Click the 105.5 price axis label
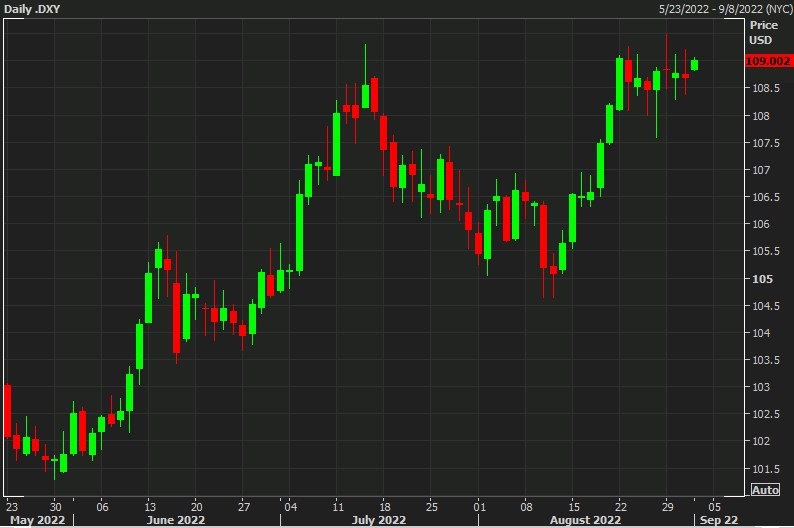 [765, 251]
